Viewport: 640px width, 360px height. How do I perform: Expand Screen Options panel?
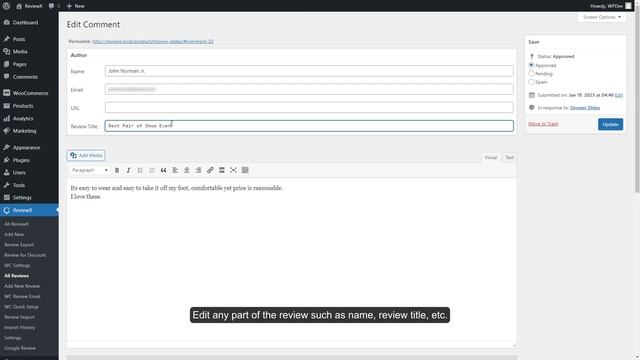(x=602, y=17)
